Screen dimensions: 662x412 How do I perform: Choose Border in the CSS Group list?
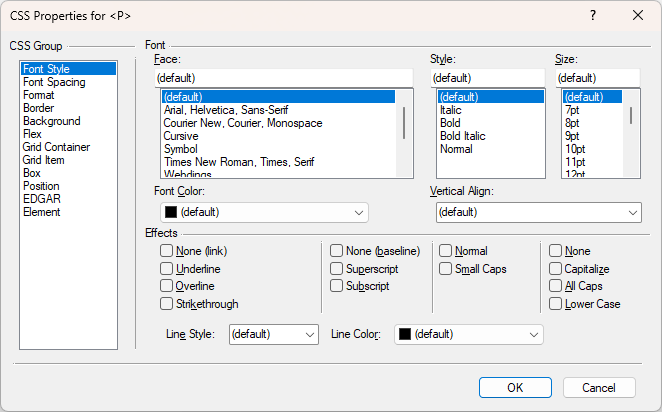click(39, 108)
